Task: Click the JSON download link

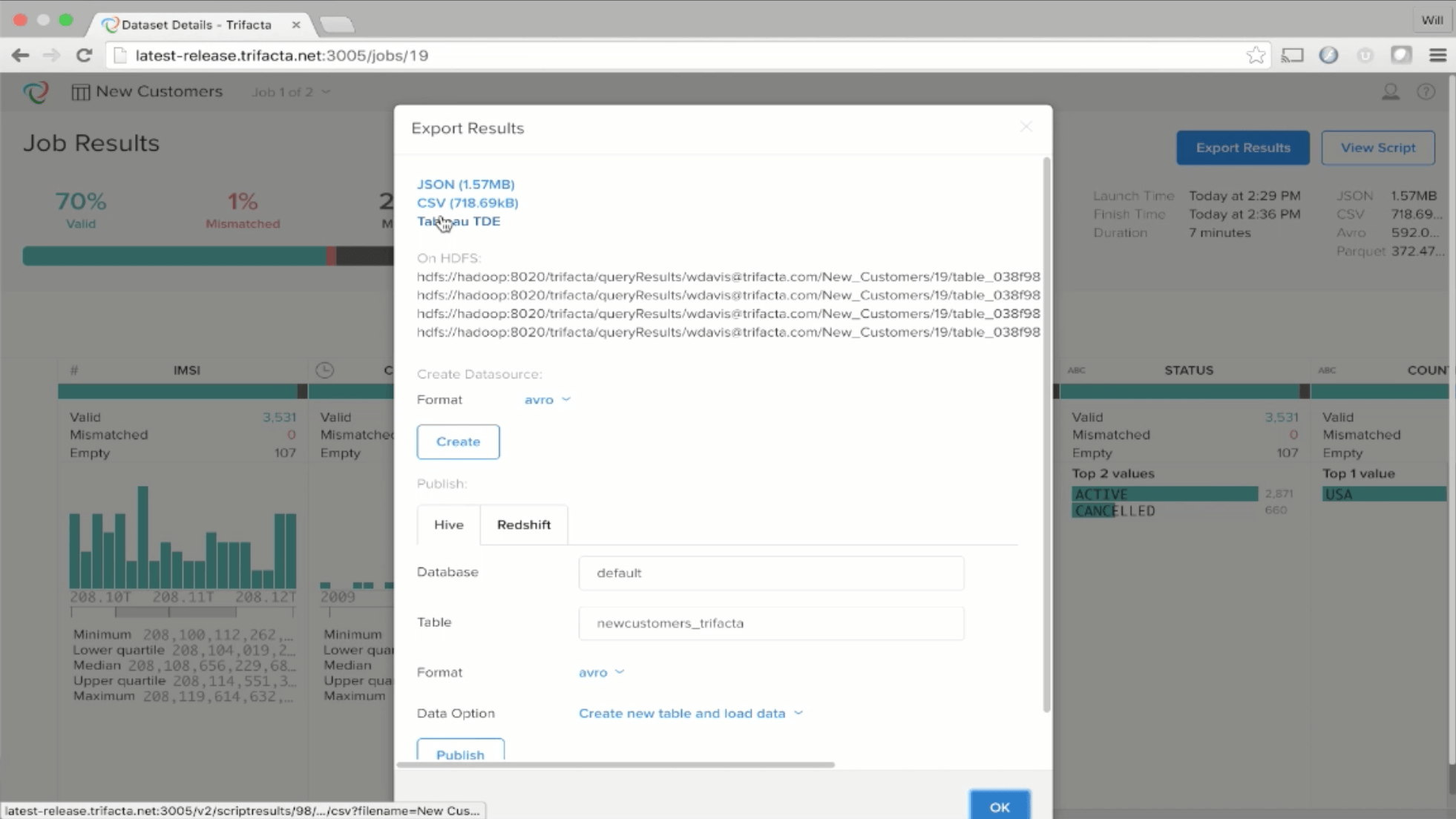Action: pos(466,184)
